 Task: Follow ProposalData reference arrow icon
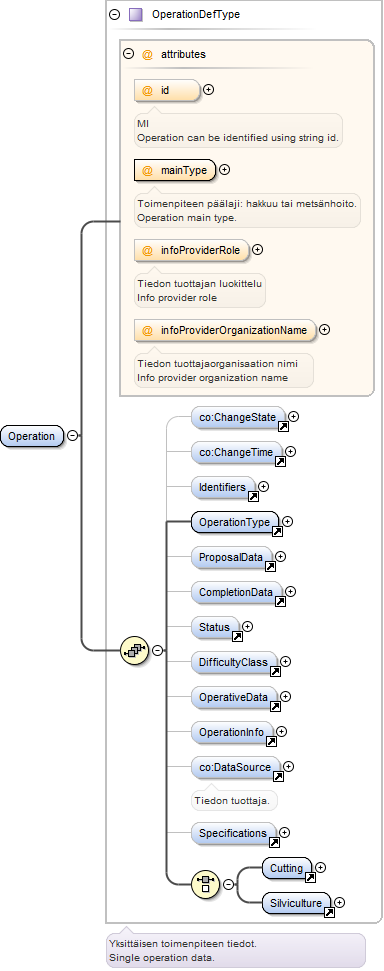click(x=270, y=566)
